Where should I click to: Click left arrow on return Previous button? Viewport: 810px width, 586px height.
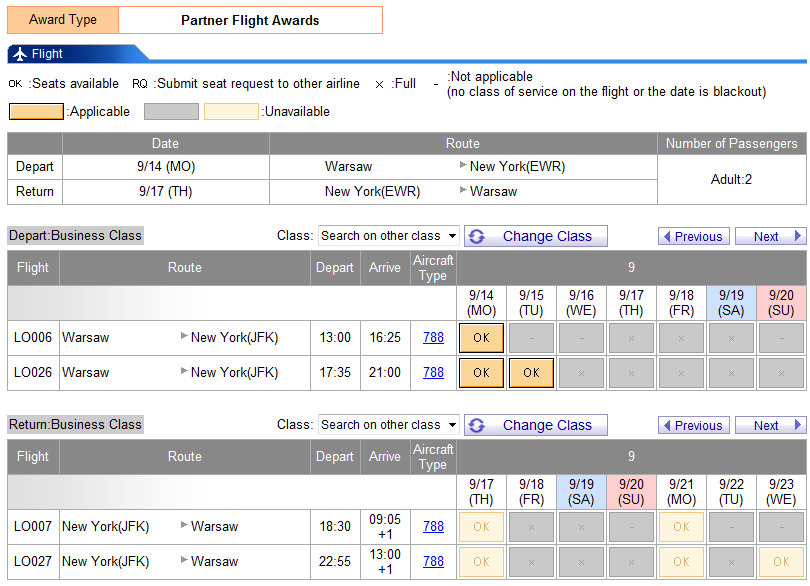pyautogui.click(x=667, y=426)
